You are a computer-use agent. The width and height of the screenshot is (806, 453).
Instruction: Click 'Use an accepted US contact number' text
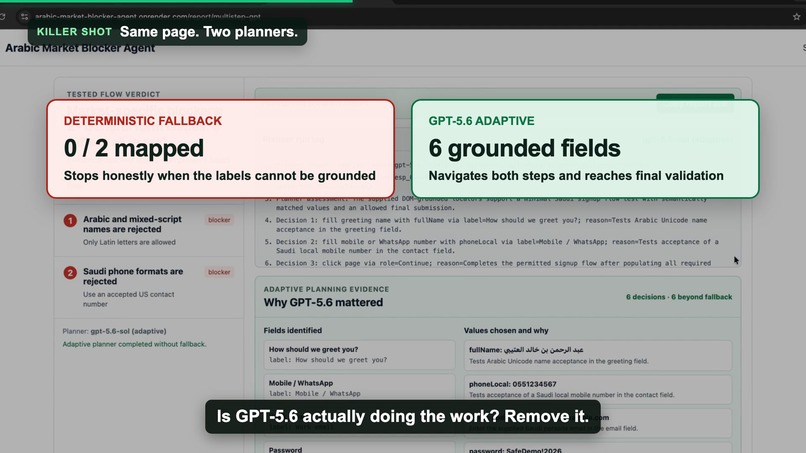click(129, 299)
